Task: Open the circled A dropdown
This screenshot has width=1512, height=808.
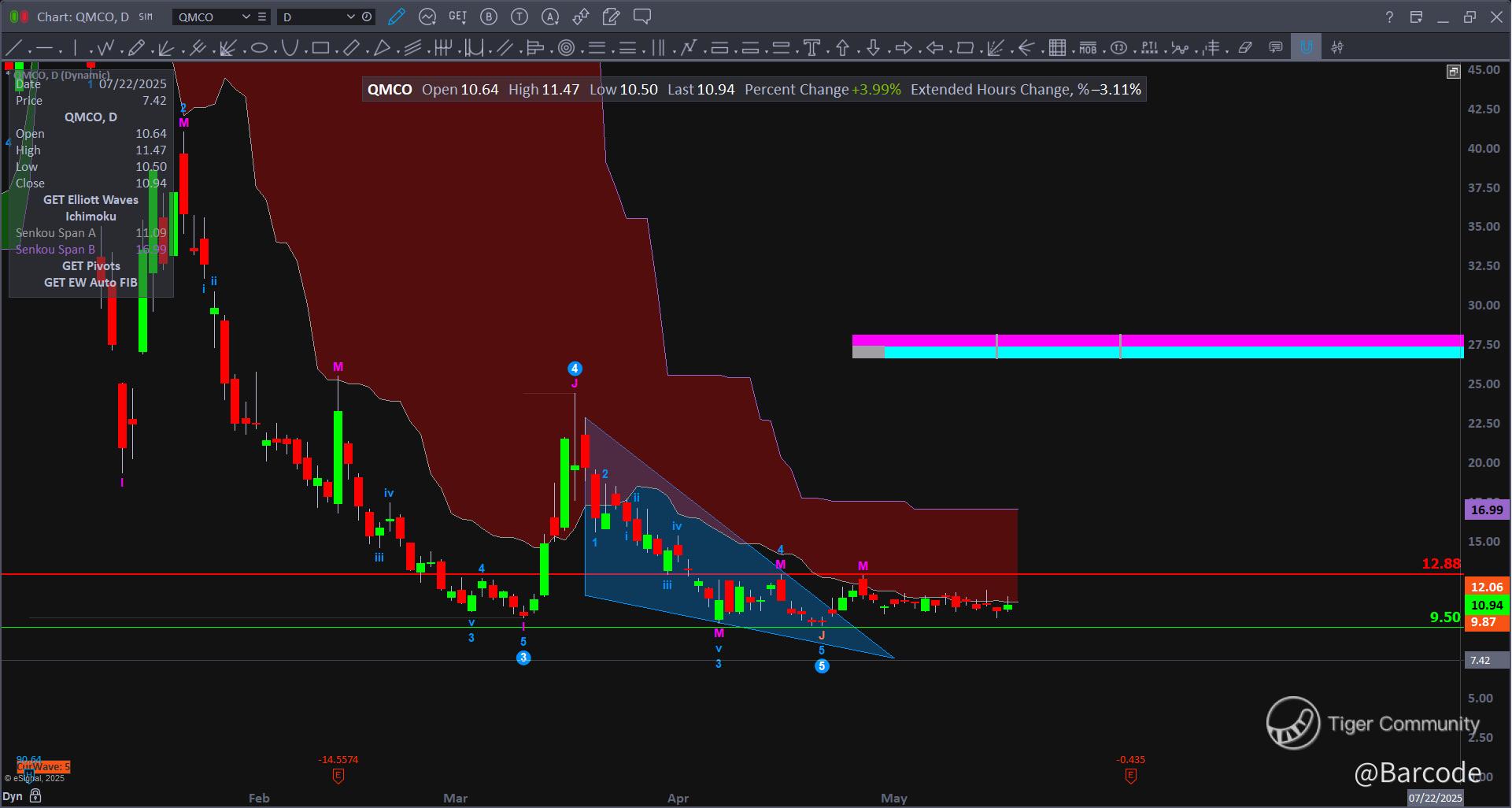Action: coord(550,17)
